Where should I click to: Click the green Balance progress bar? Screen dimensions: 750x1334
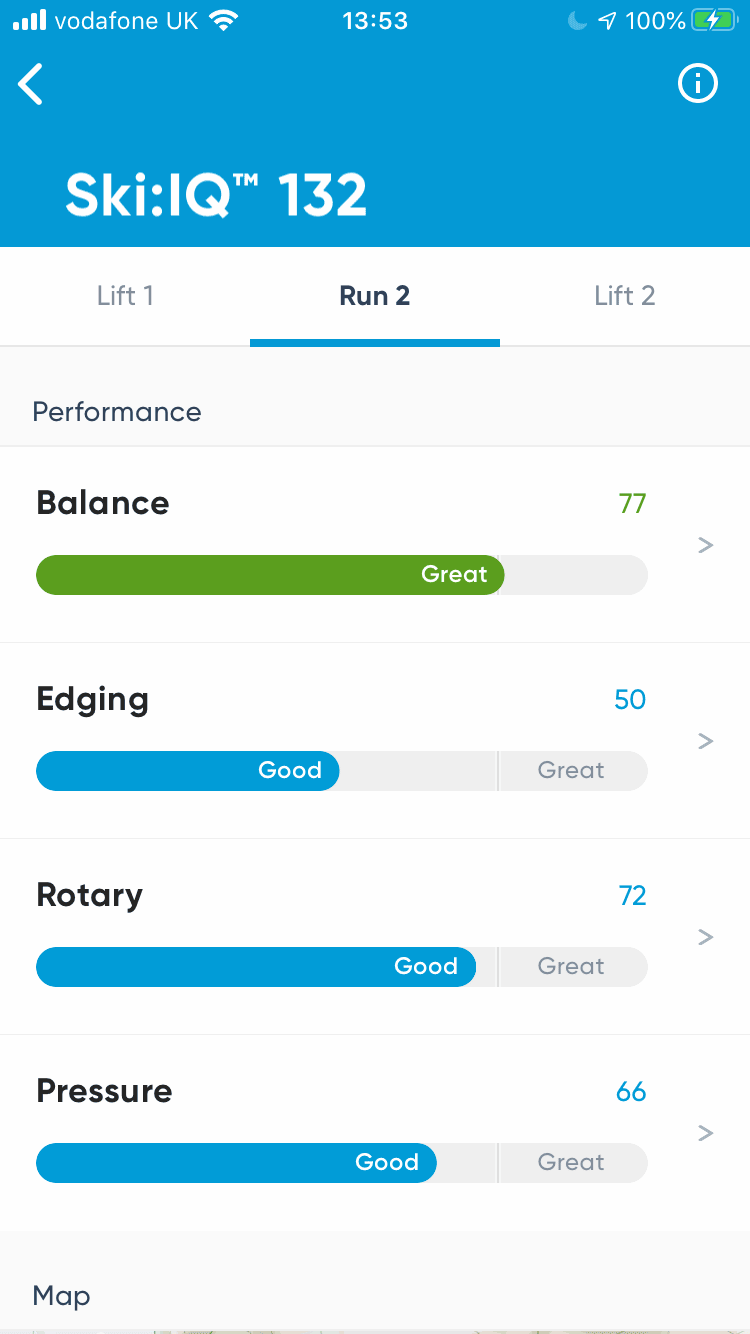269,575
